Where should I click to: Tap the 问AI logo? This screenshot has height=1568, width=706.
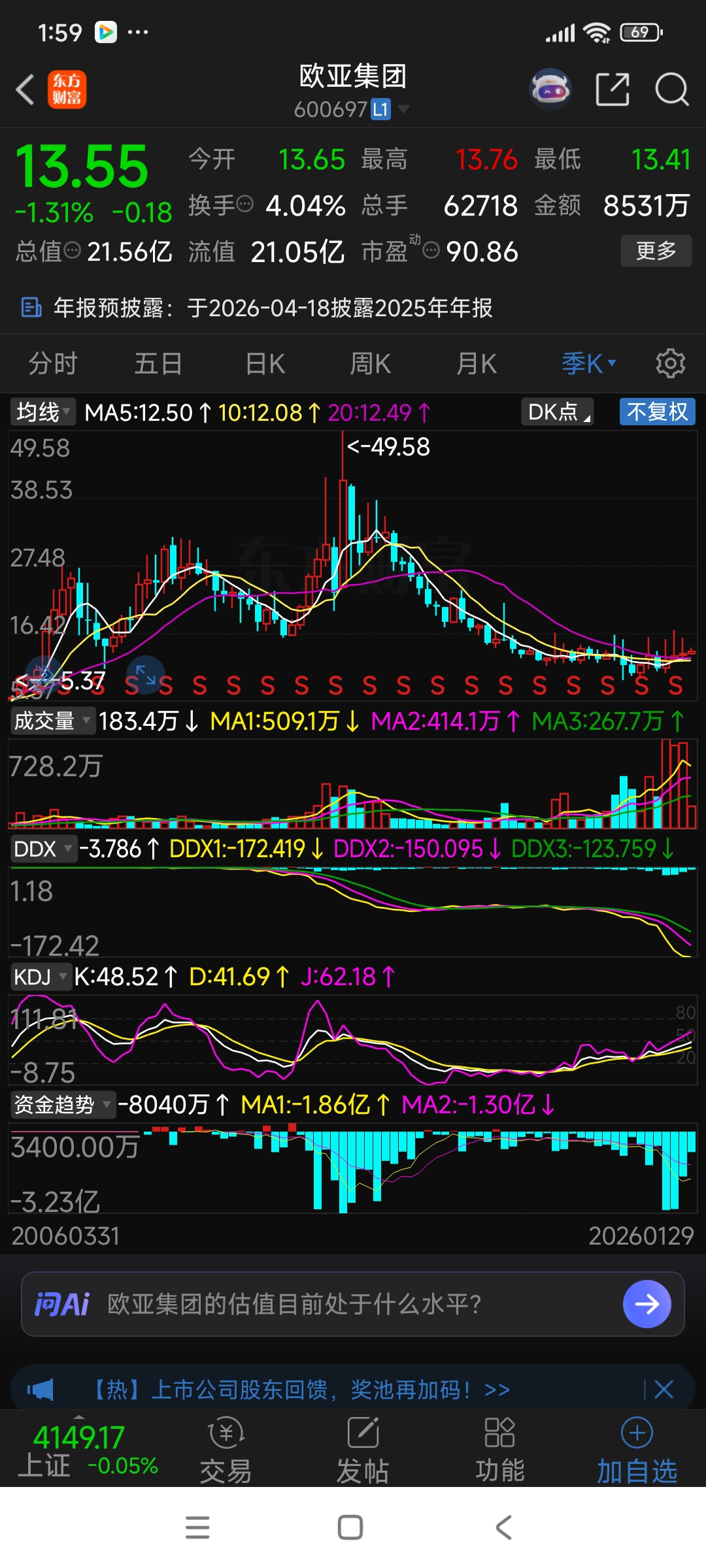[62, 1304]
